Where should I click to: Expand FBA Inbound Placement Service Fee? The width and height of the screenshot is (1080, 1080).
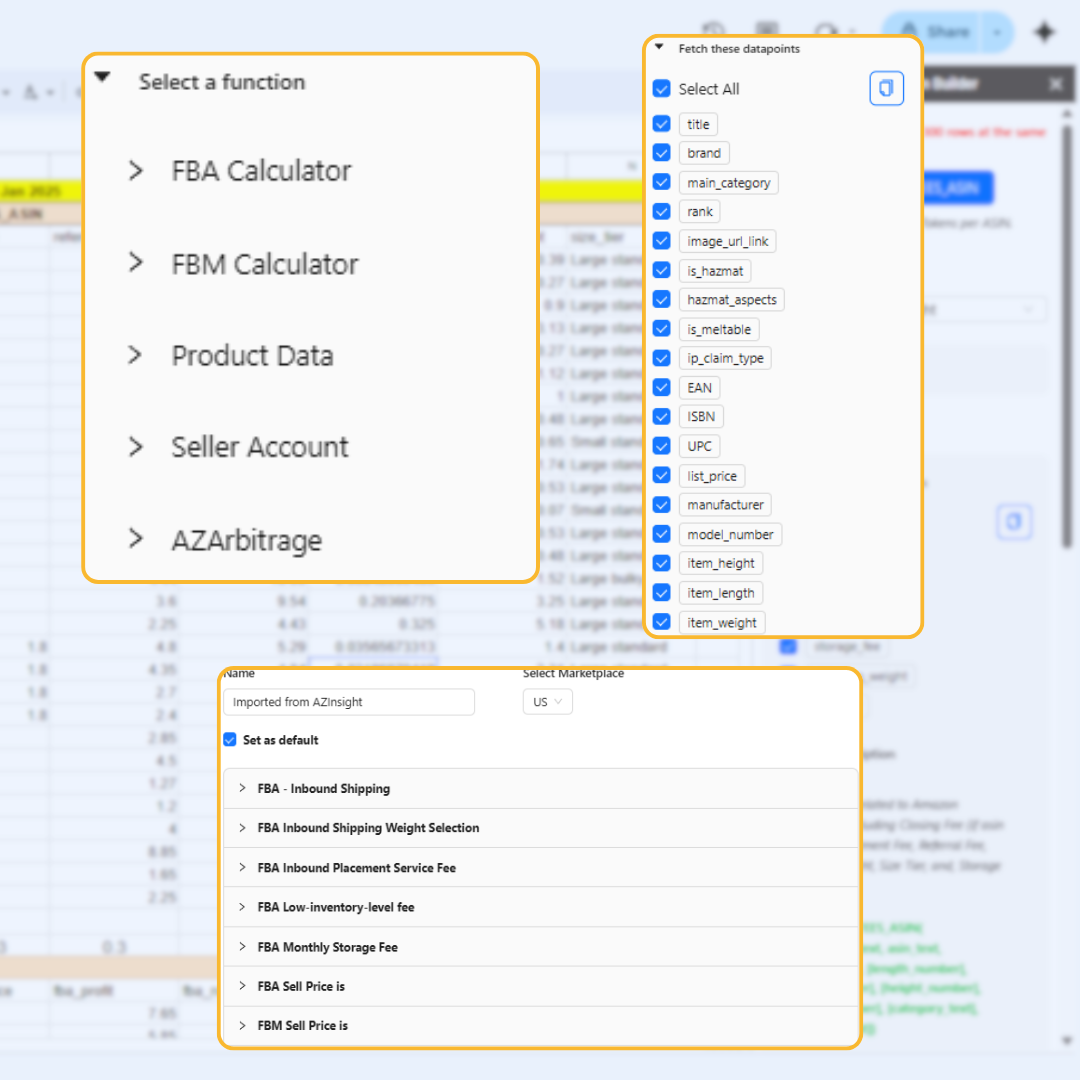(541, 868)
